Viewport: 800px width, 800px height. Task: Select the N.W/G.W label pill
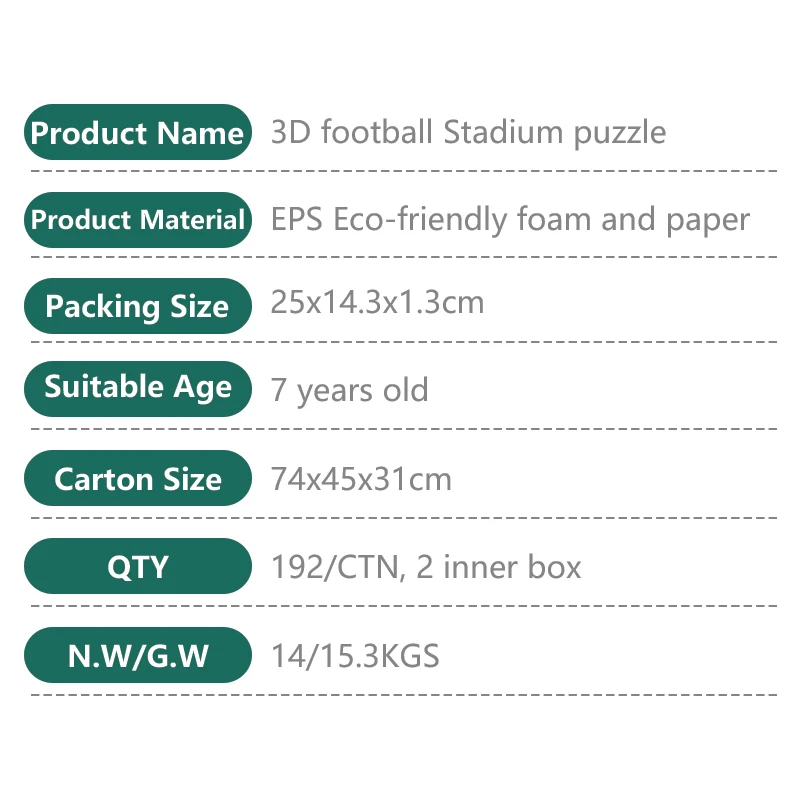138,655
